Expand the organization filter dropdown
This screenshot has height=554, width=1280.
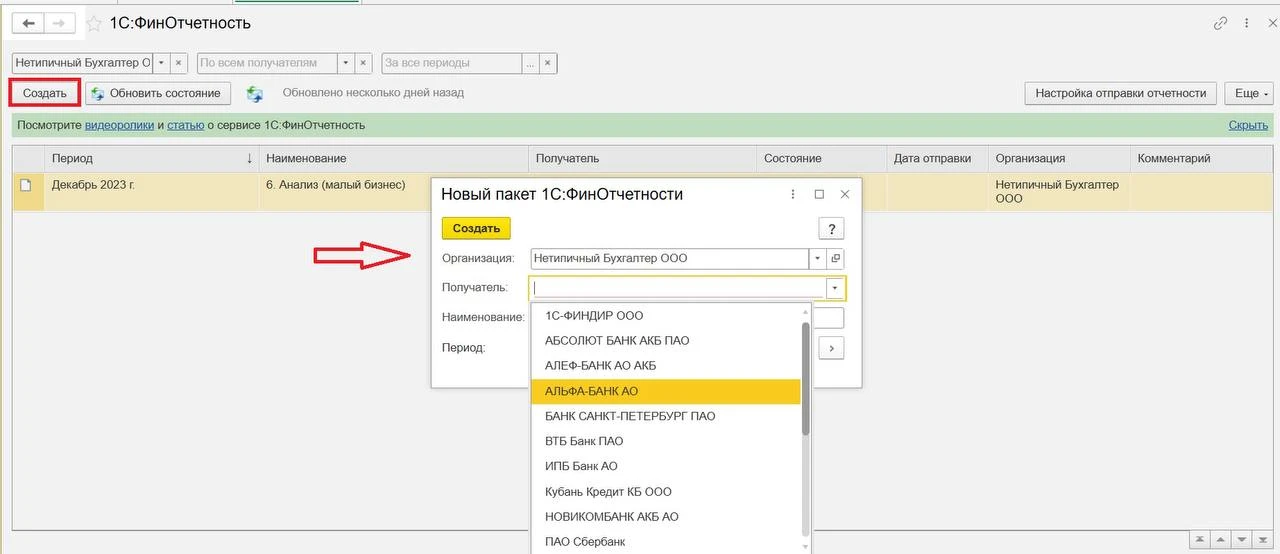[161, 63]
